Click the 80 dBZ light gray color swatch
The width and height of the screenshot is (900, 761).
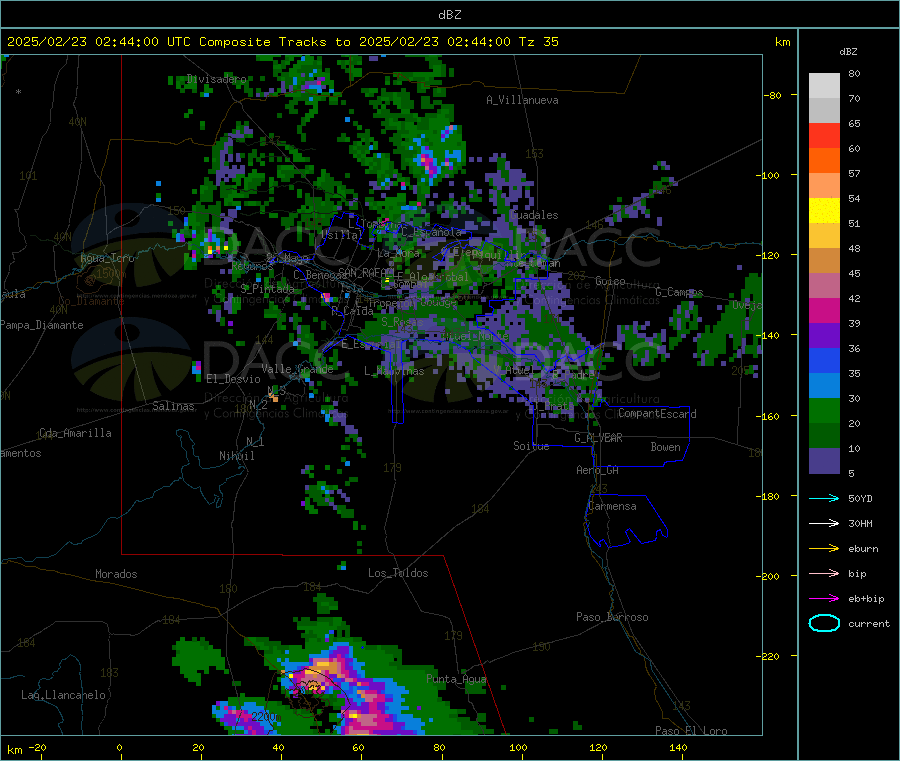[x=824, y=86]
